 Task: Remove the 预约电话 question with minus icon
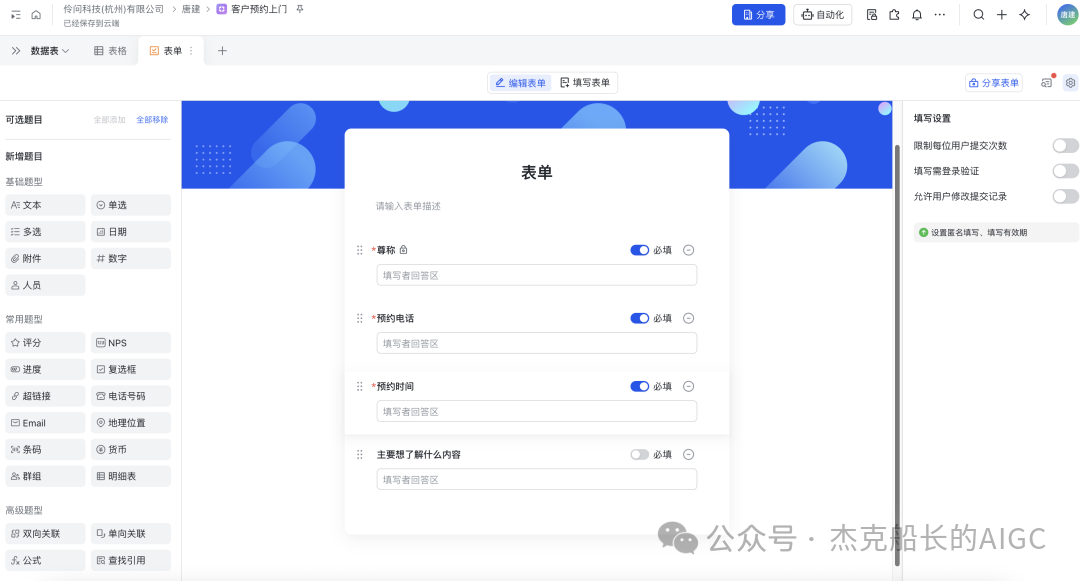(x=688, y=318)
